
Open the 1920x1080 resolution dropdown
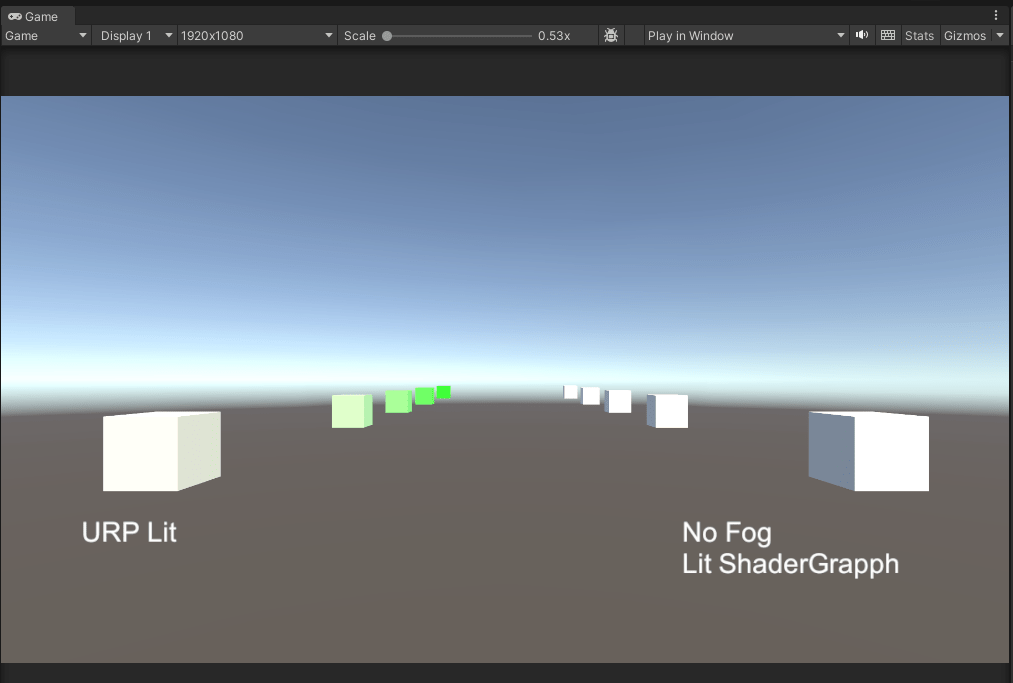pos(256,35)
